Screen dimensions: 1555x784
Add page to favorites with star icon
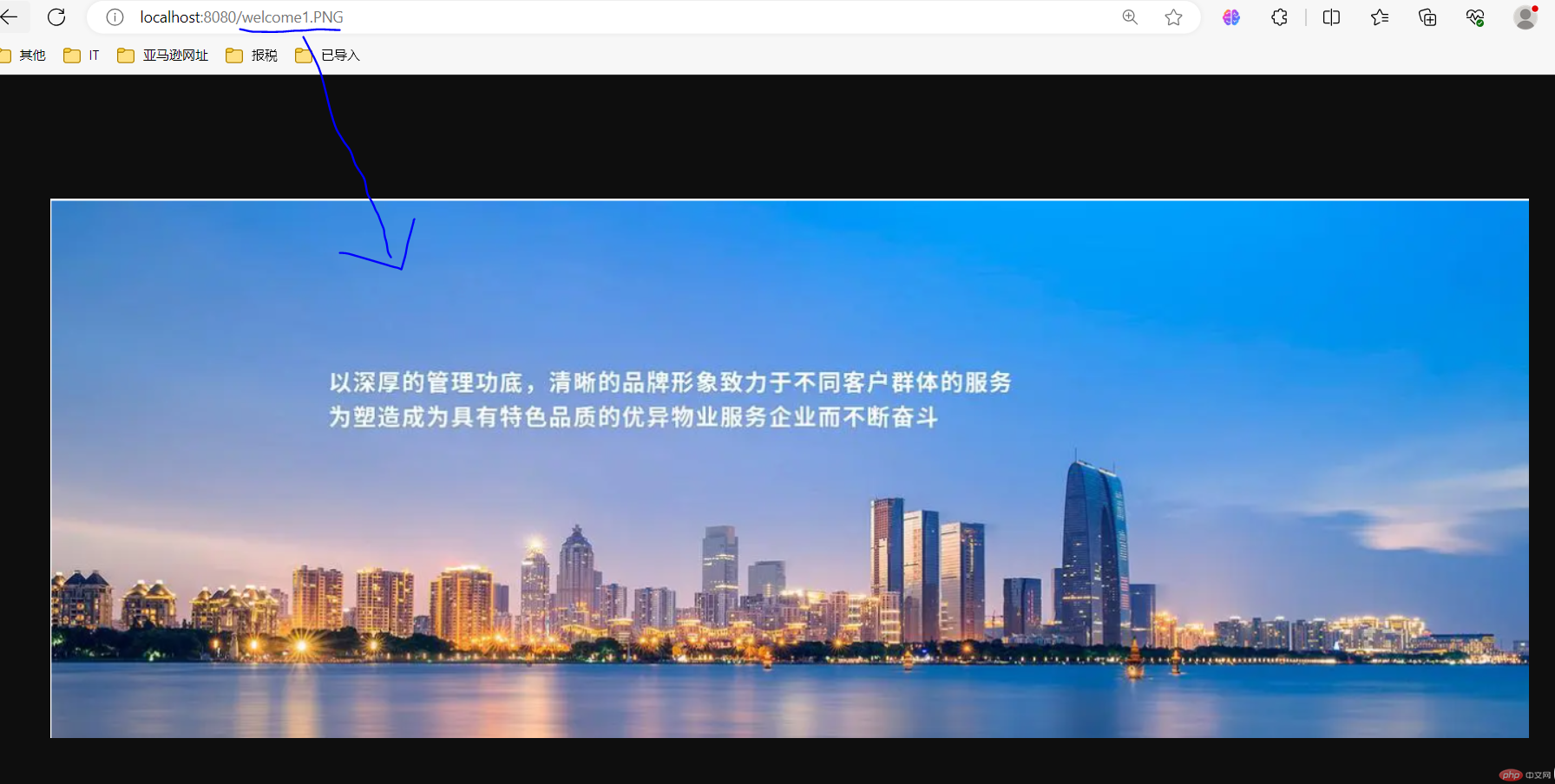1174,17
